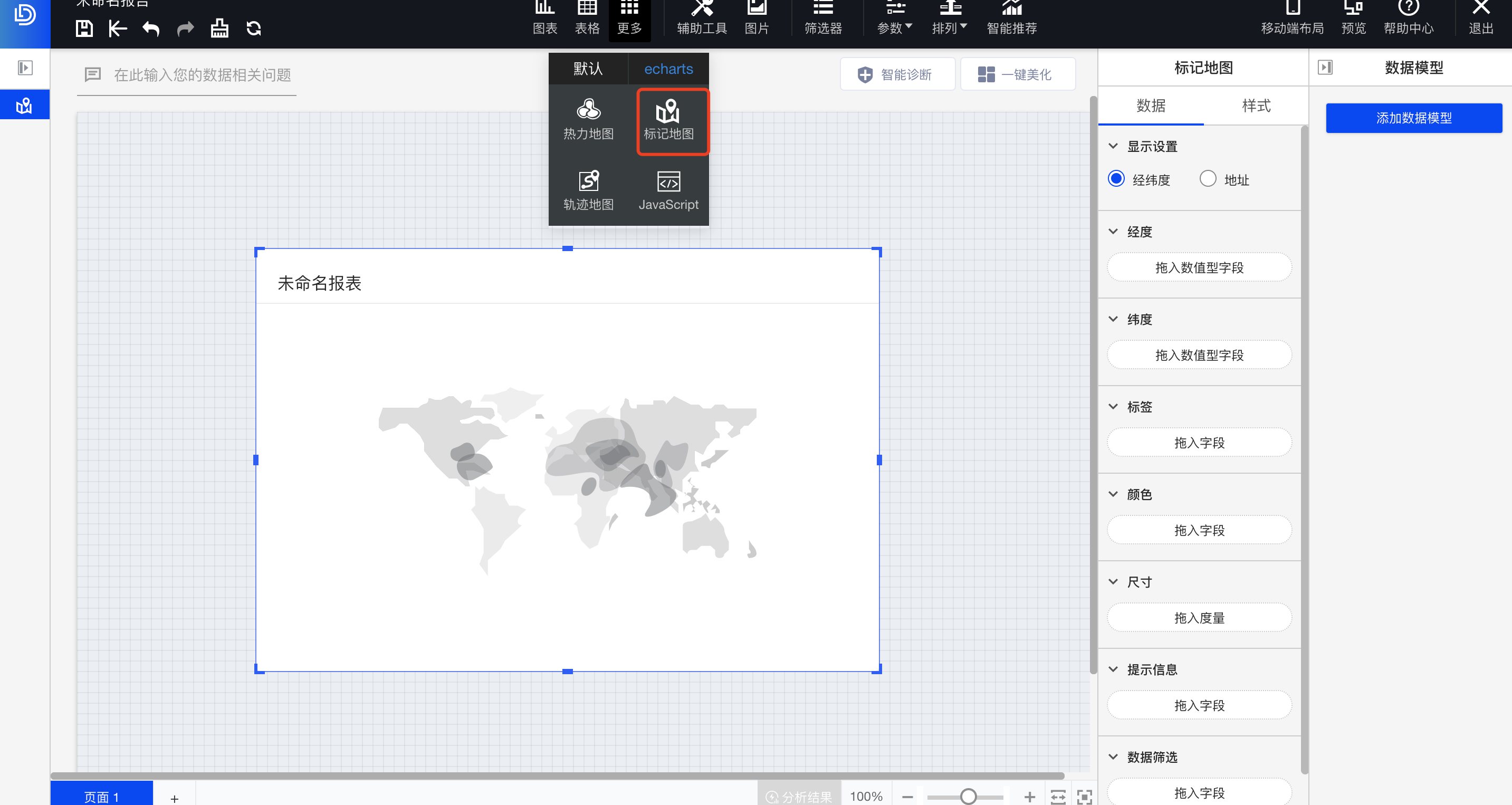Add a new page with plus button
The width and height of the screenshot is (1512, 805).
[x=174, y=798]
